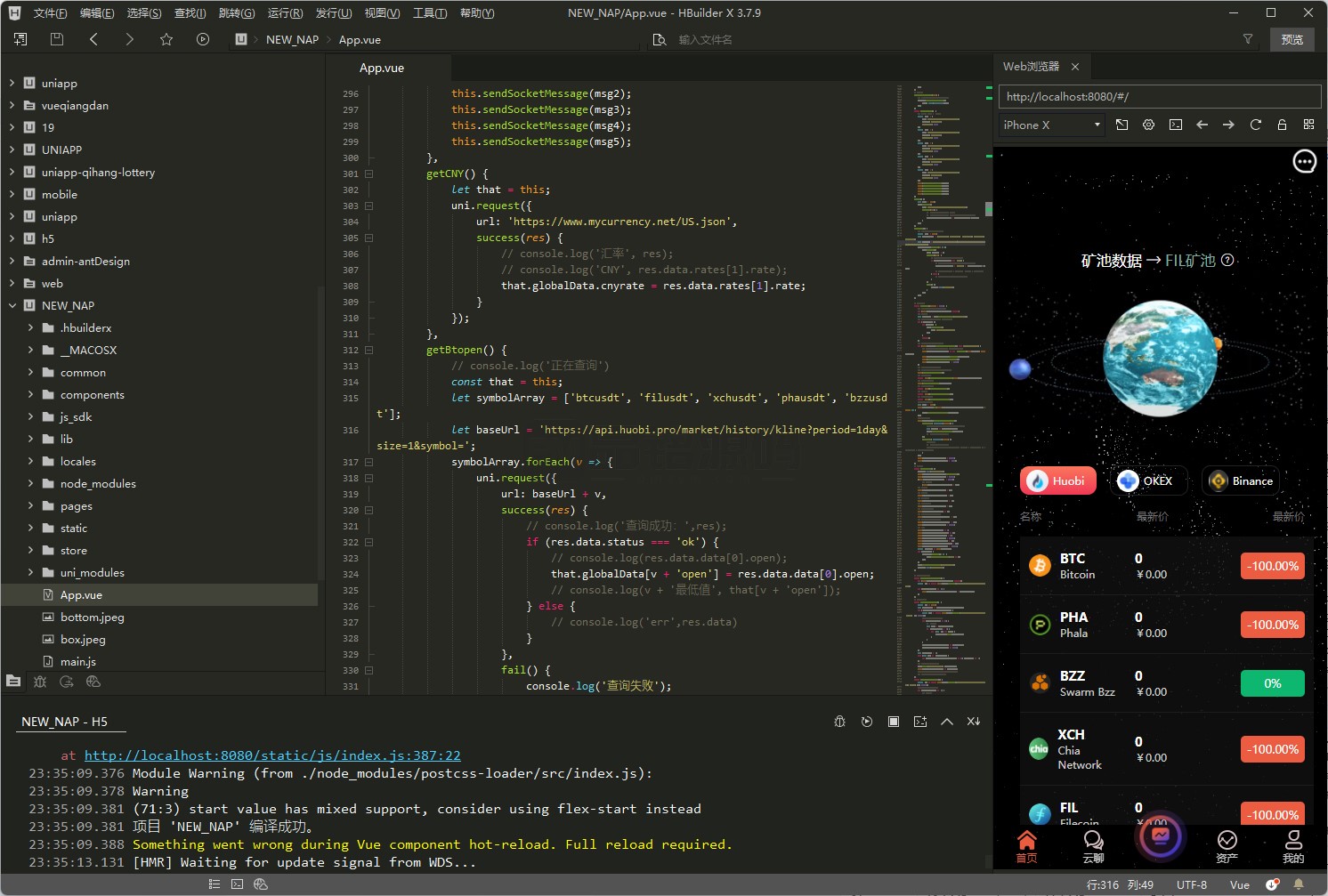Click the editor vertical scrollbar thumb
Screen dimensions: 1328x896
(x=988, y=209)
